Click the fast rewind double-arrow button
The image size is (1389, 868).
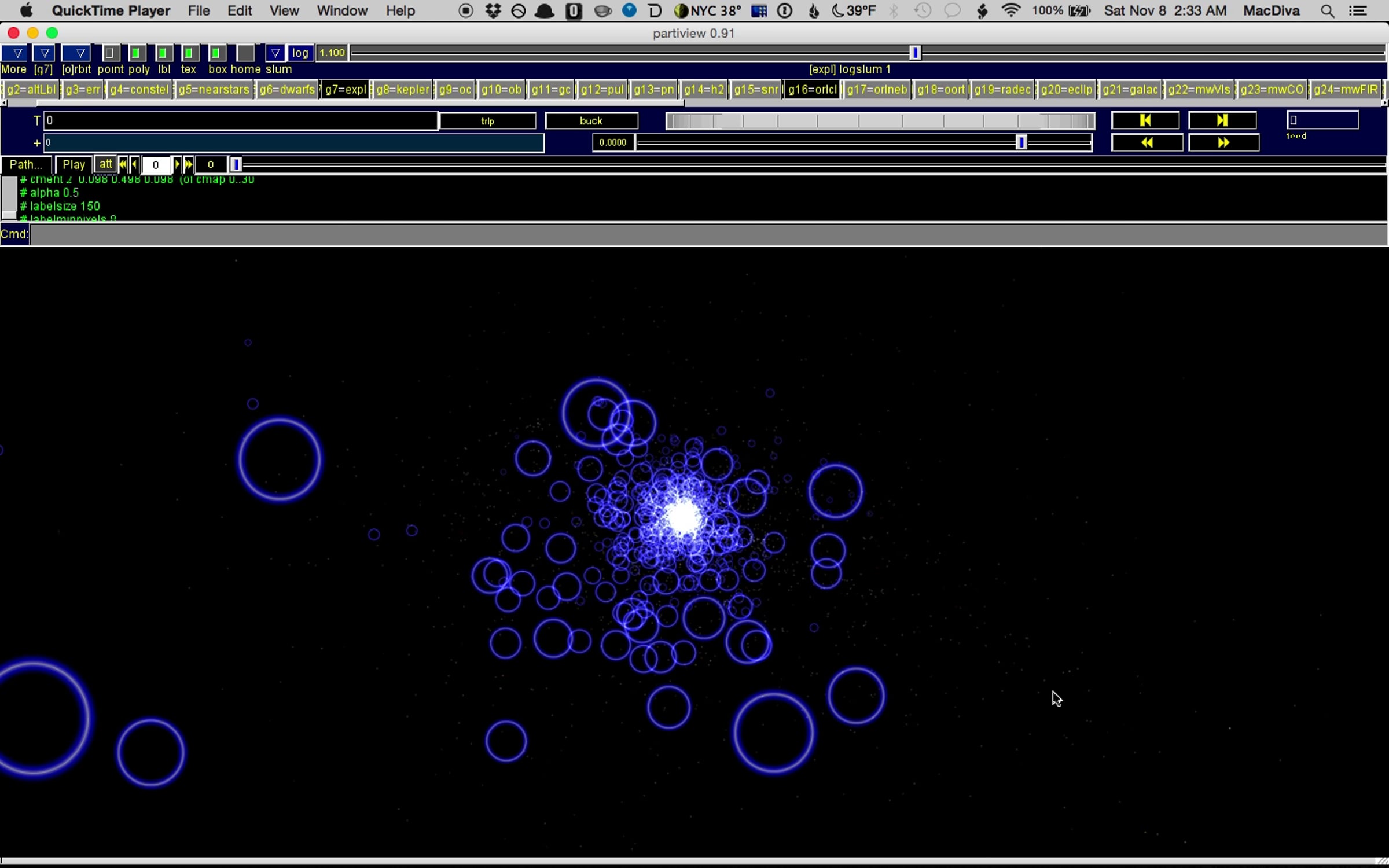1147,142
